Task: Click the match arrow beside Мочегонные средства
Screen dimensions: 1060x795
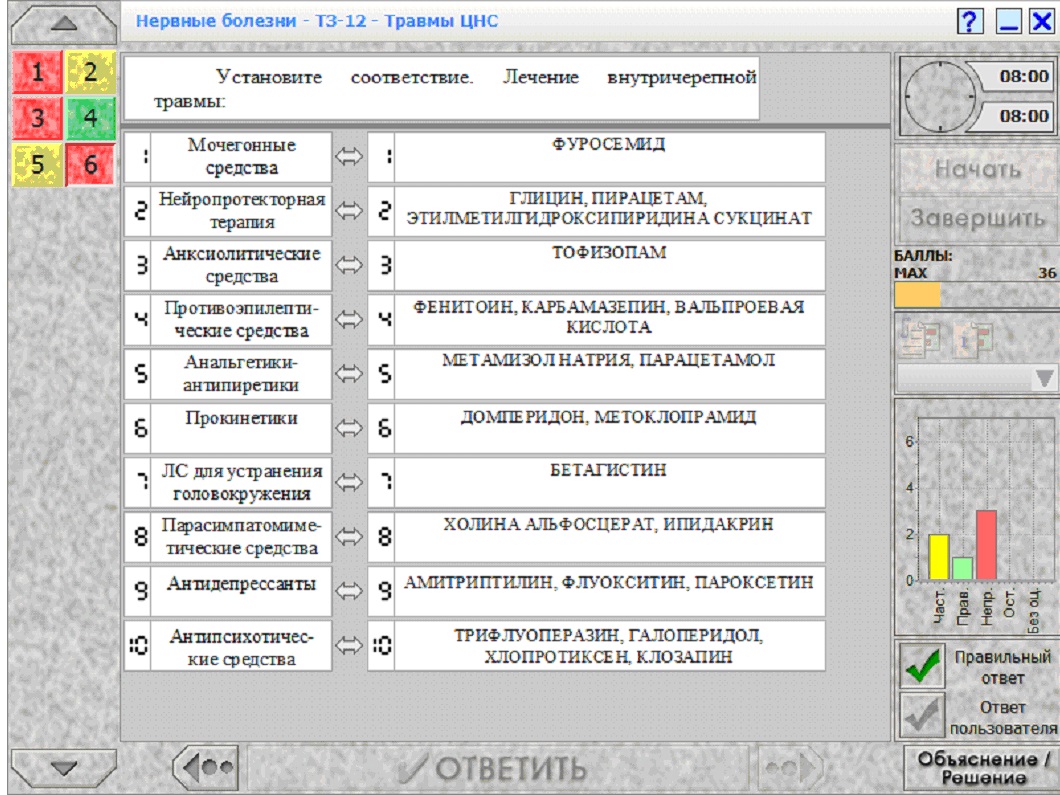Action: coord(349,157)
